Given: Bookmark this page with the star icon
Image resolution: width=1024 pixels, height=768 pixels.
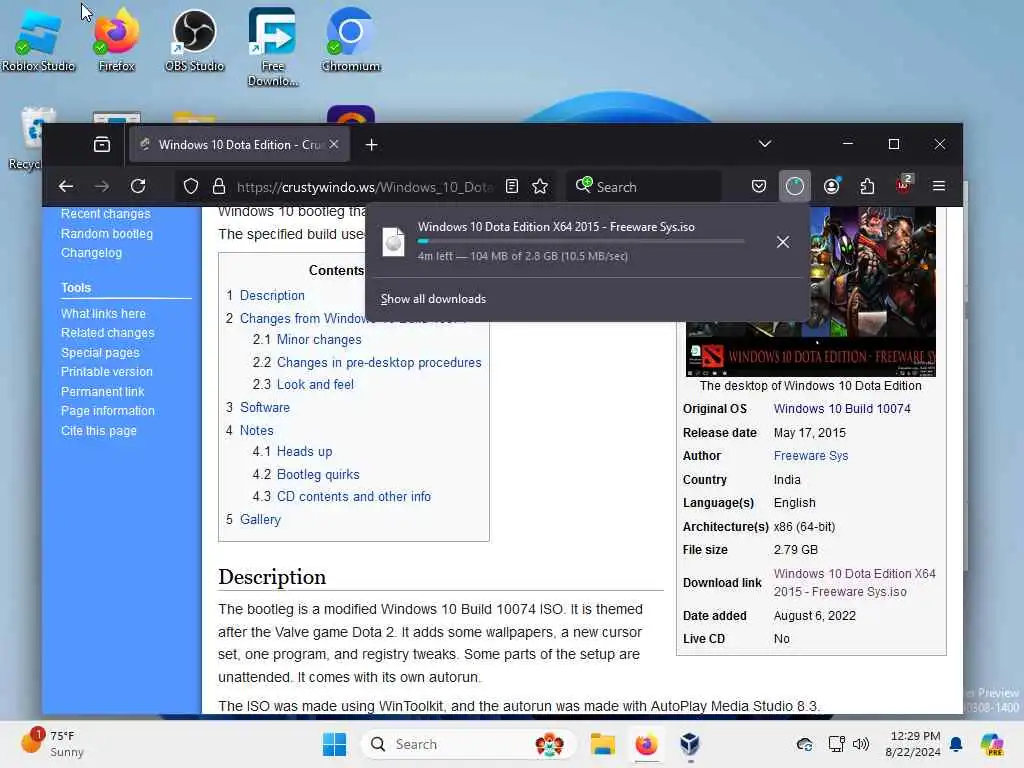Looking at the screenshot, I should click(x=540, y=187).
